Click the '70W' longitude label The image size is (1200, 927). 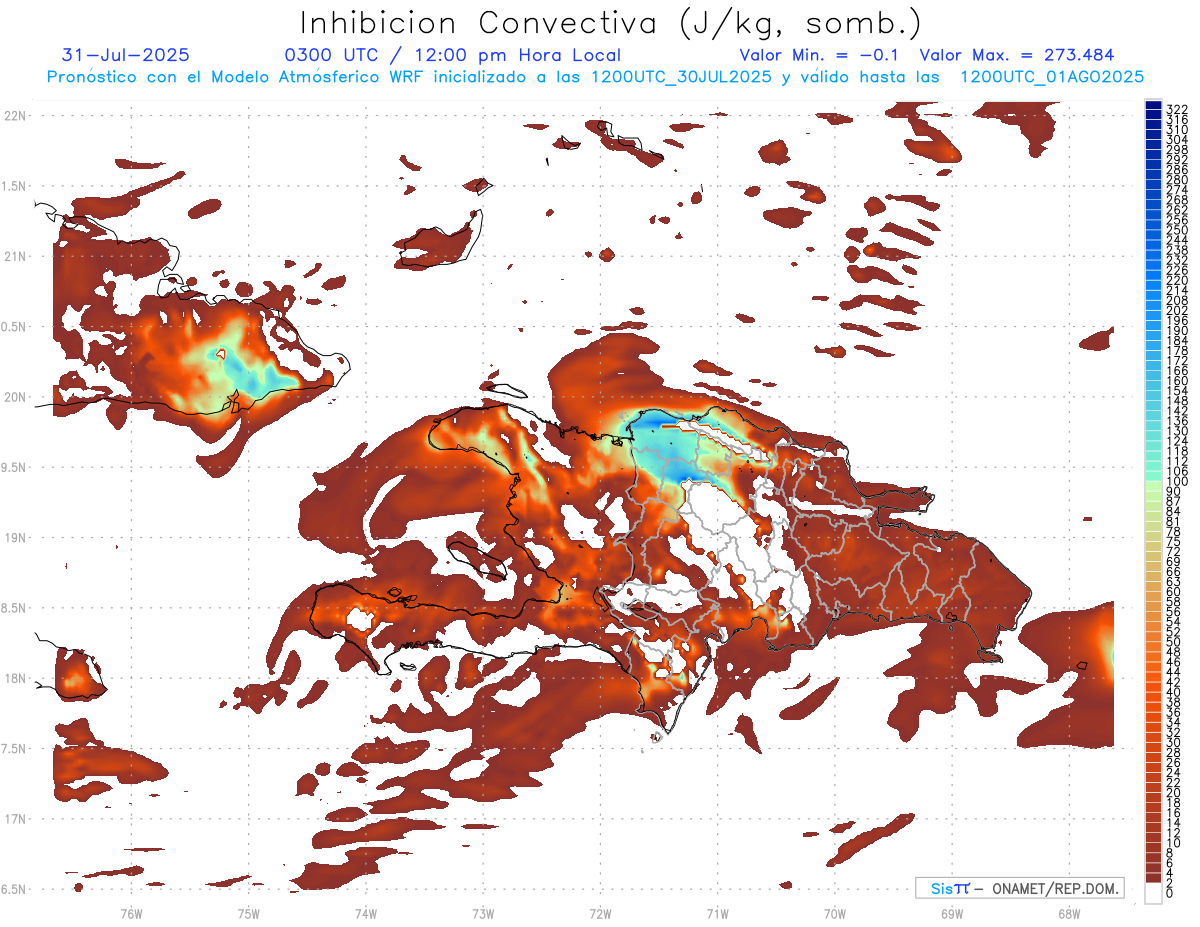(x=835, y=913)
